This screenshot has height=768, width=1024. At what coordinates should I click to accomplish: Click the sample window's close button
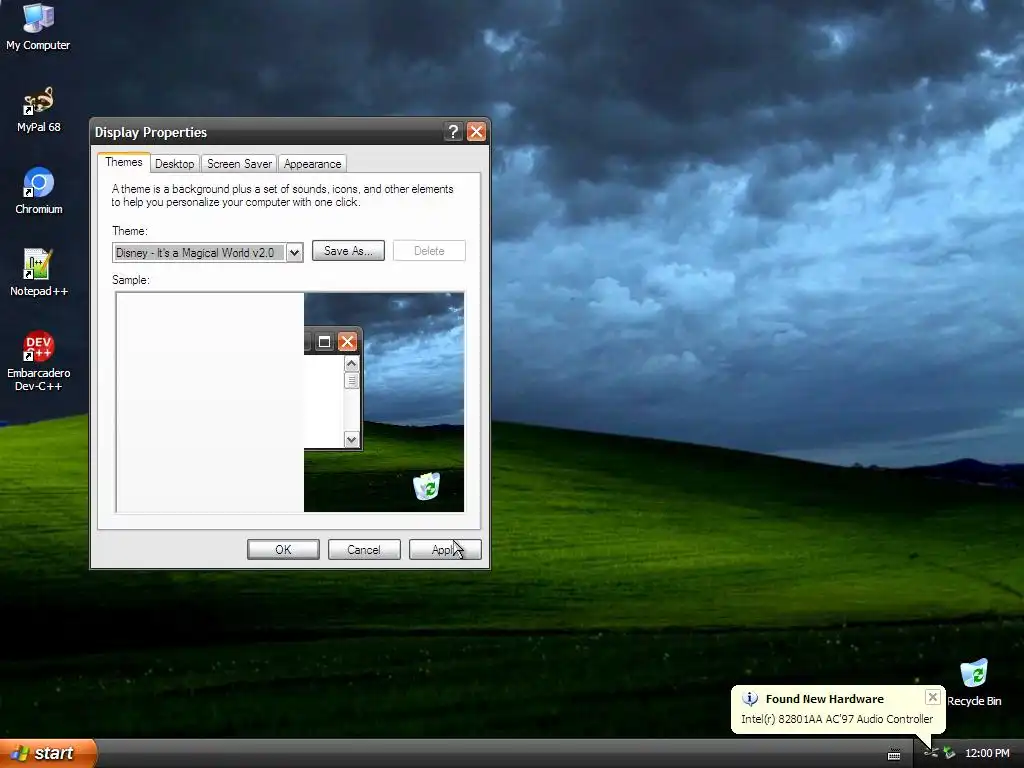347,342
